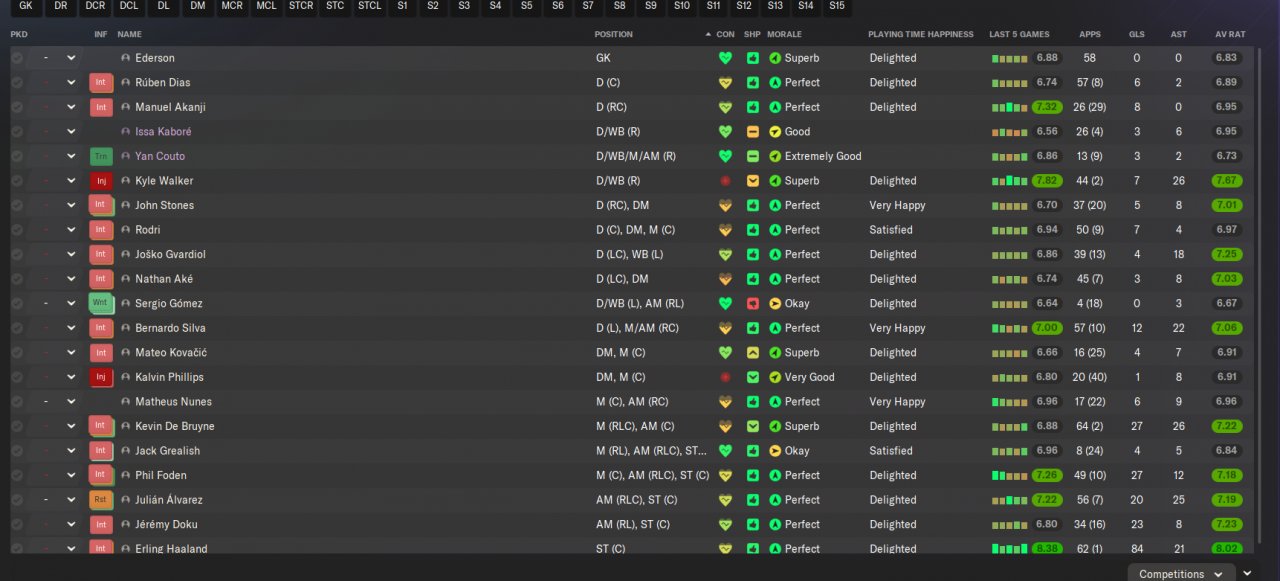Sort by the AV RAT column header
The height and width of the screenshot is (581, 1280).
pyautogui.click(x=1230, y=34)
